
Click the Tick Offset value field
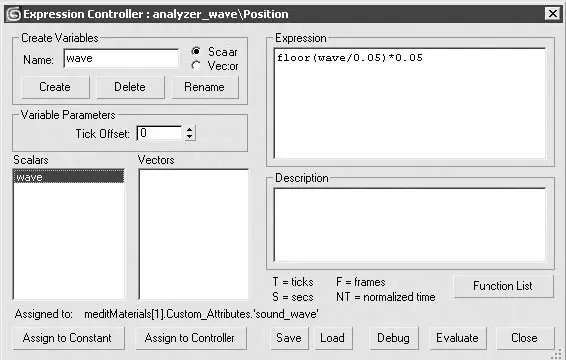(159, 133)
